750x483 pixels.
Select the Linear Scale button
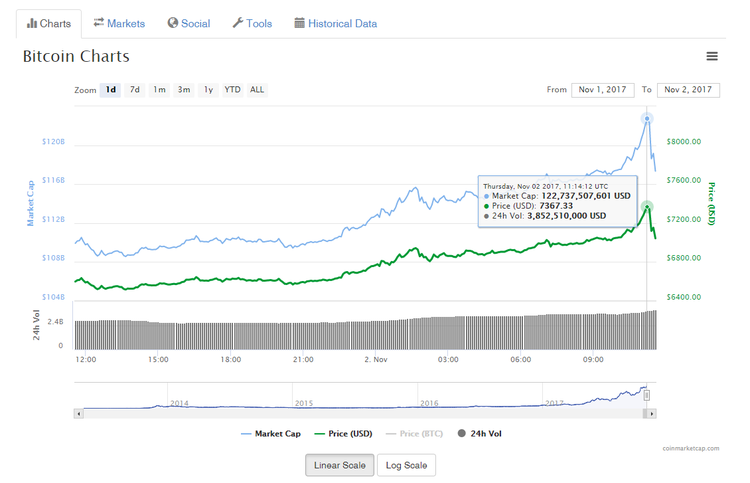coord(341,465)
